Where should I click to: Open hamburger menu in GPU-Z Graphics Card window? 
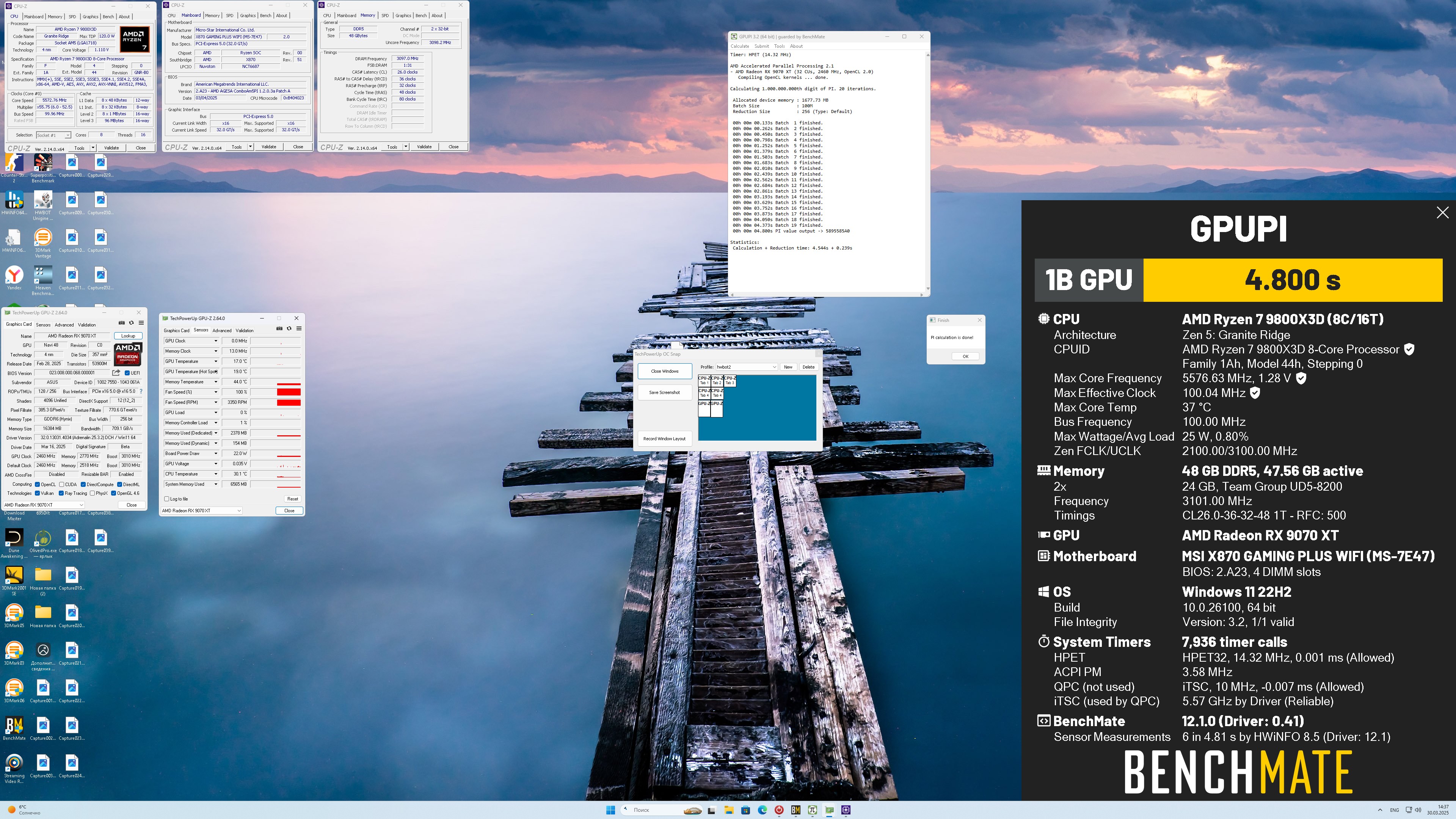(x=141, y=323)
